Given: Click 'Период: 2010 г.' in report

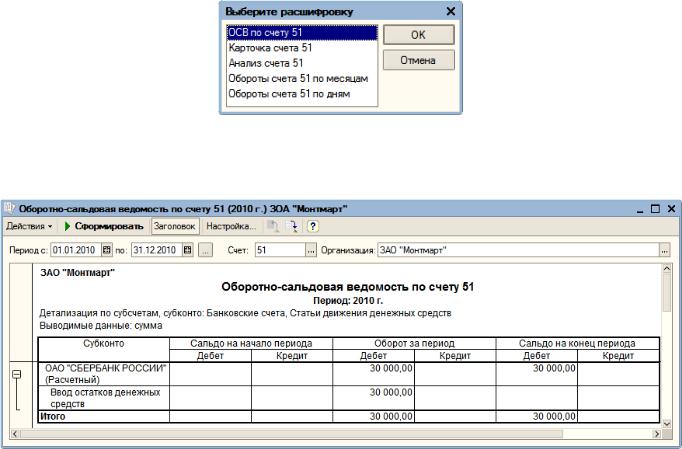Looking at the screenshot, I should 348,301.
